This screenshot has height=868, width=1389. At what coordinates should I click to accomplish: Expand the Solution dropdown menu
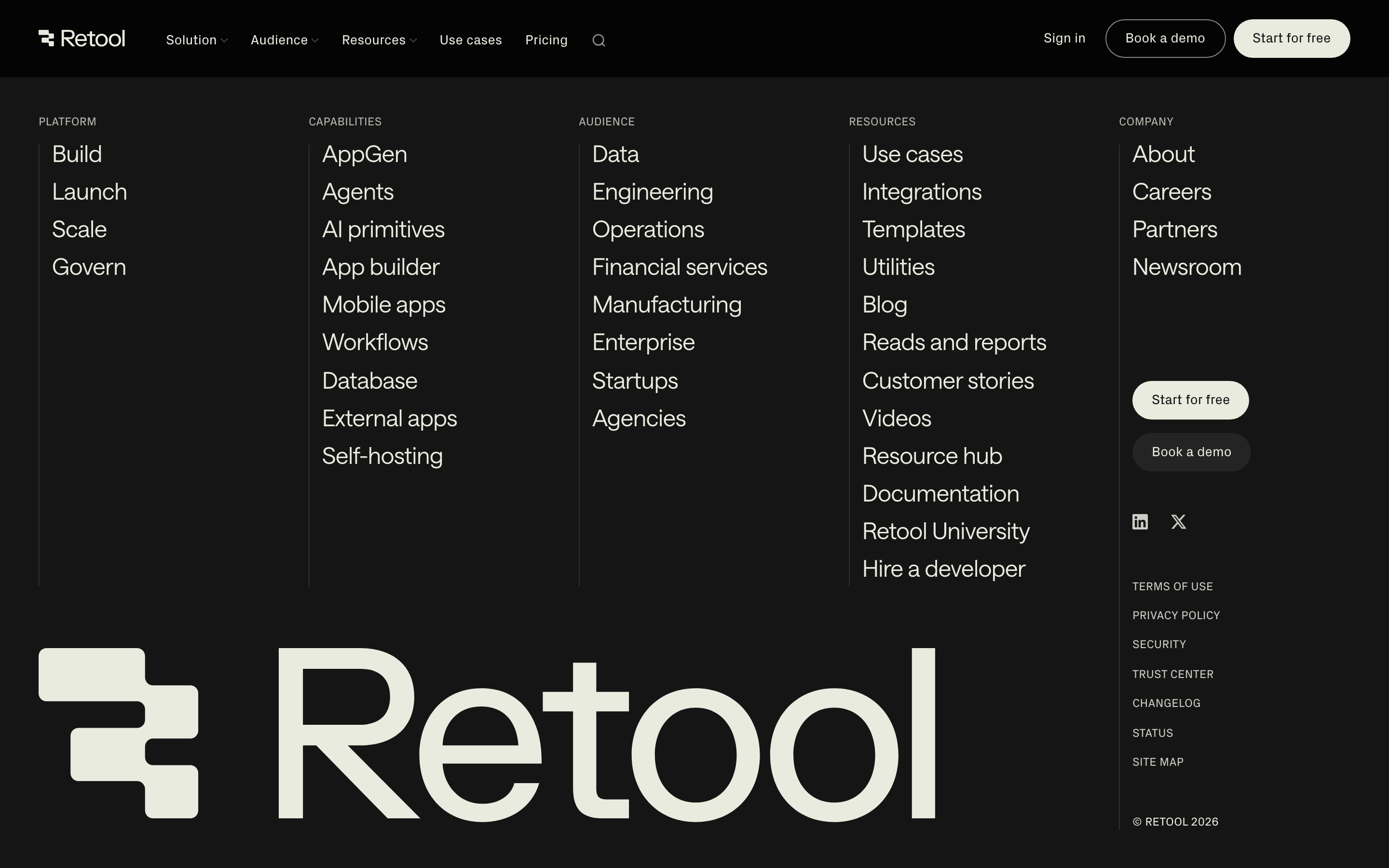pyautogui.click(x=197, y=40)
